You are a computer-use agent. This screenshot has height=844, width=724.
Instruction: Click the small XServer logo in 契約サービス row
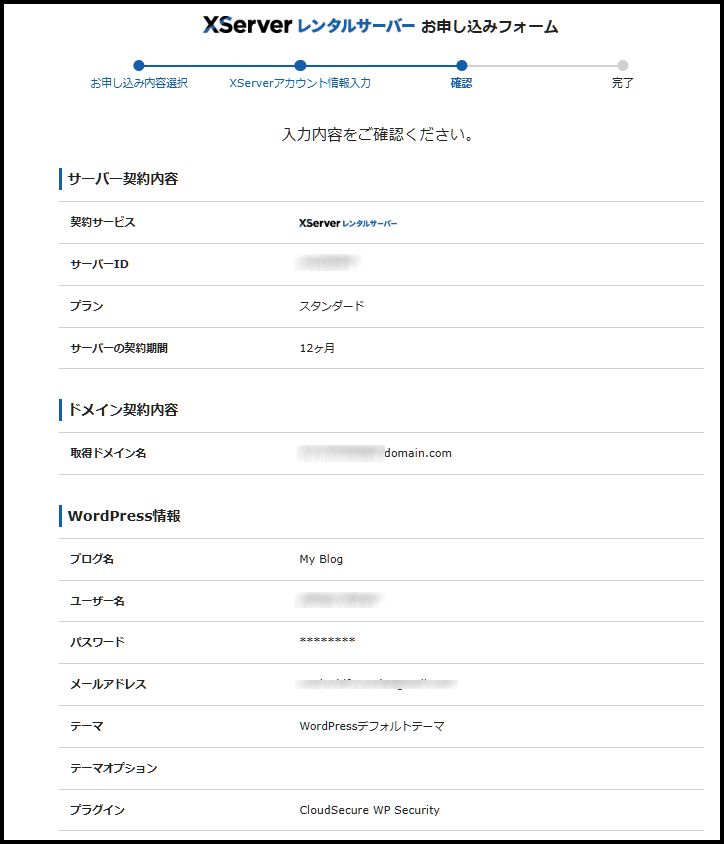click(x=348, y=223)
